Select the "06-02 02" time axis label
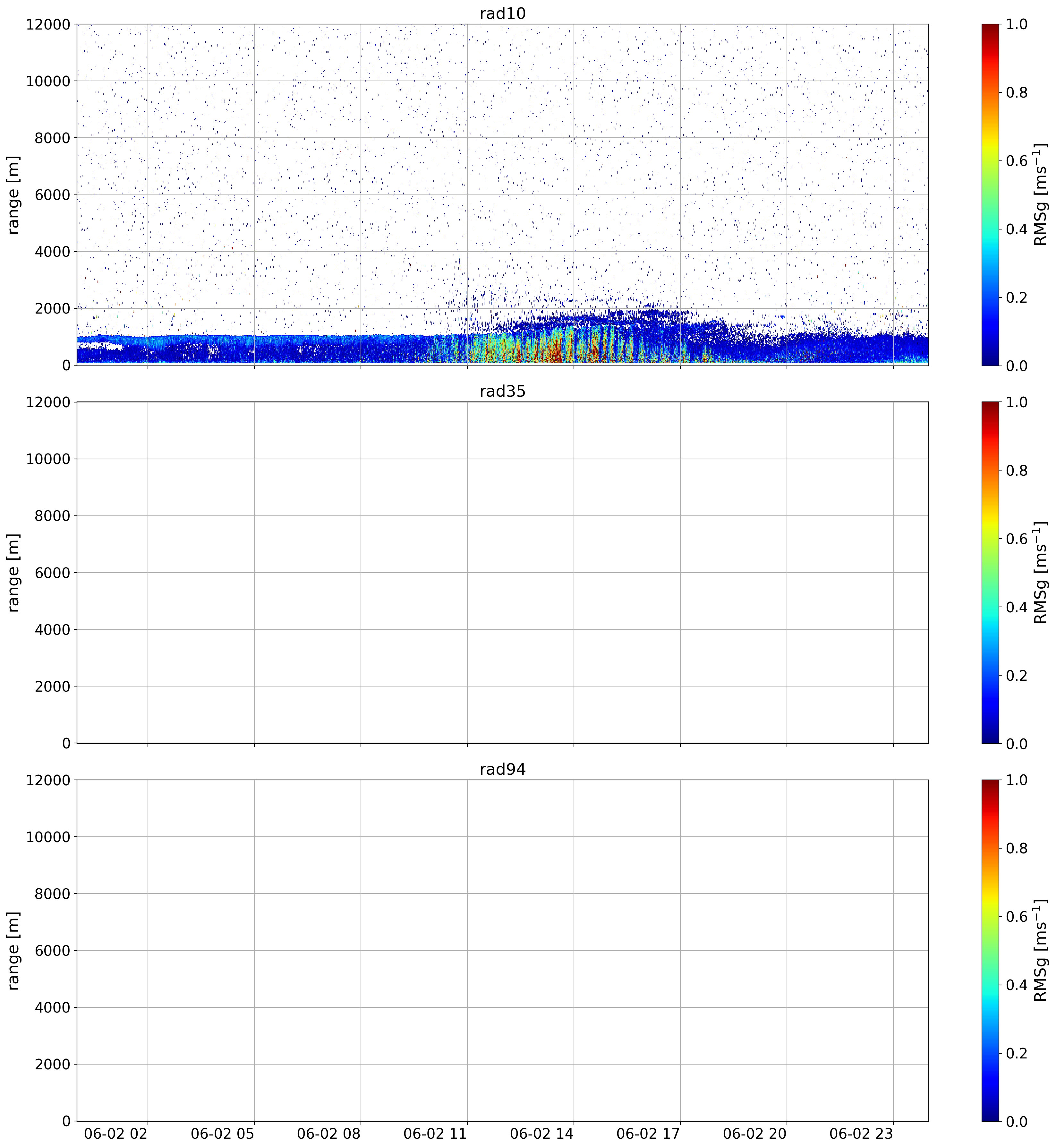 click(115, 1134)
